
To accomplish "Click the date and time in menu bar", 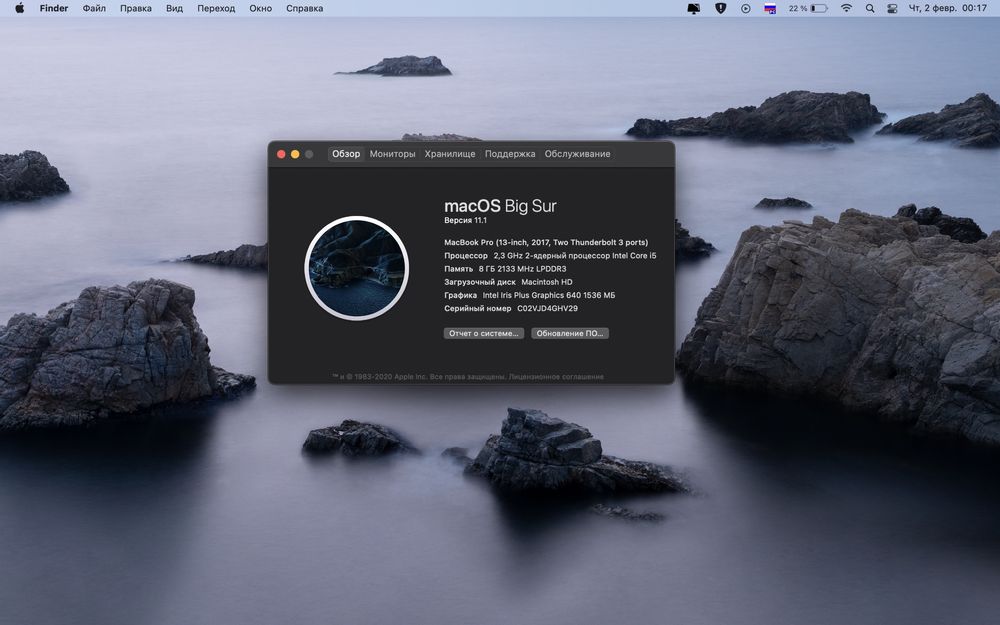I will pyautogui.click(x=946, y=8).
